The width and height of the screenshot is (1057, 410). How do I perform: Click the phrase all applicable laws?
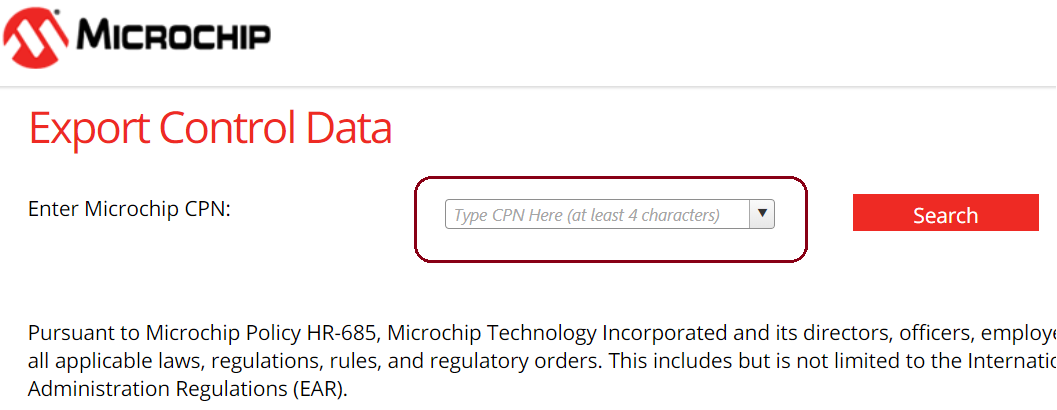point(93,360)
